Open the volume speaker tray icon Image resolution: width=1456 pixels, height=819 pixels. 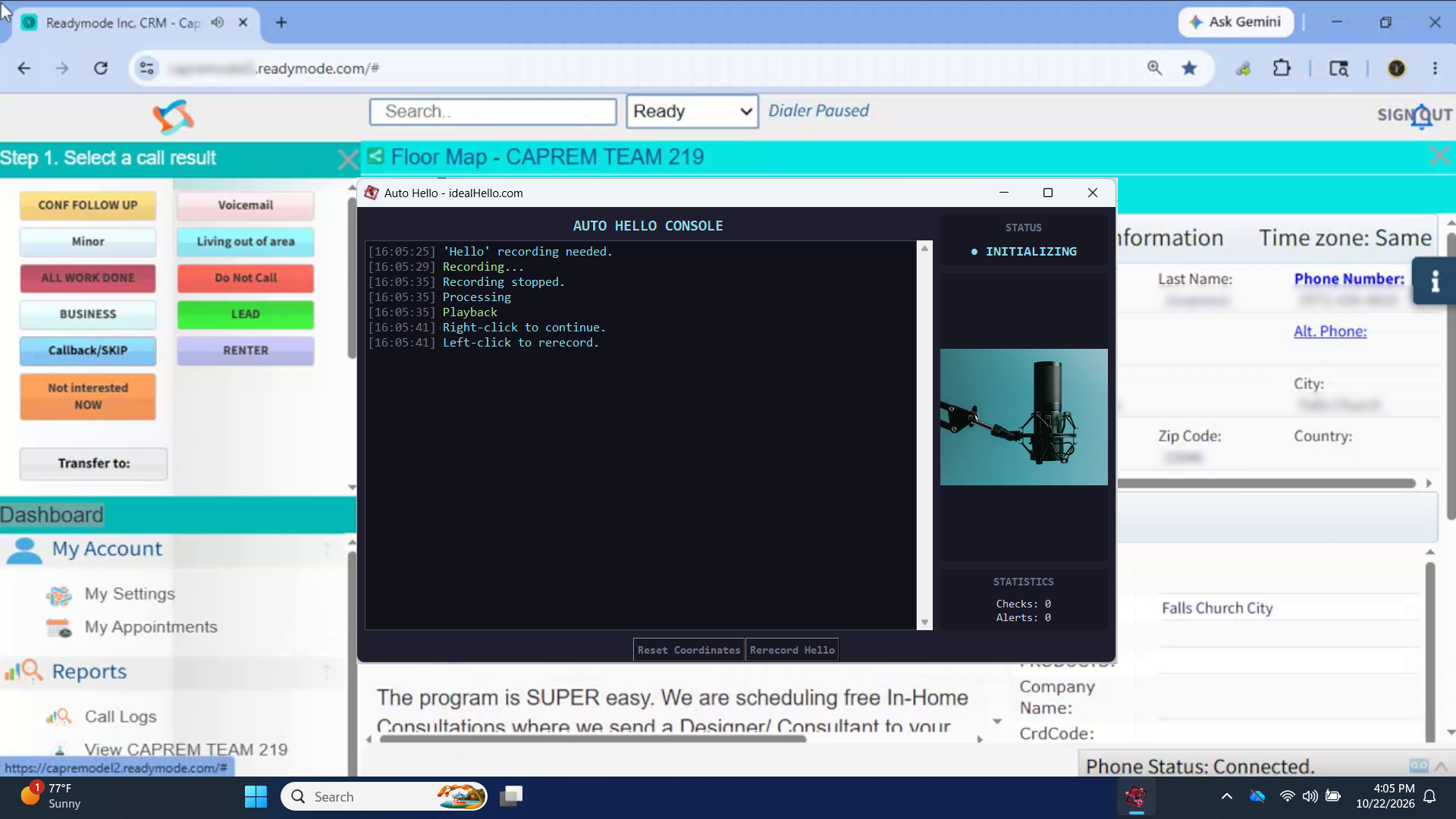(x=1310, y=796)
